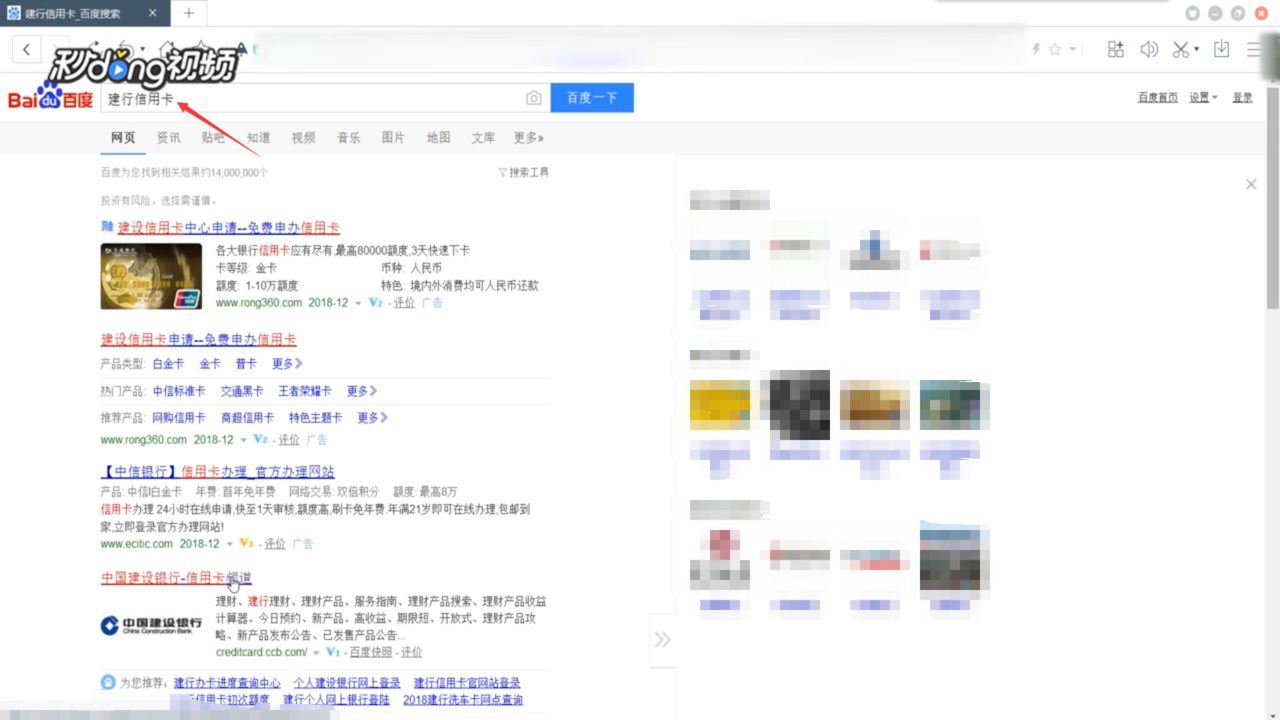The width and height of the screenshot is (1280, 720).
Task: Select the 网页 tab
Action: (123, 138)
